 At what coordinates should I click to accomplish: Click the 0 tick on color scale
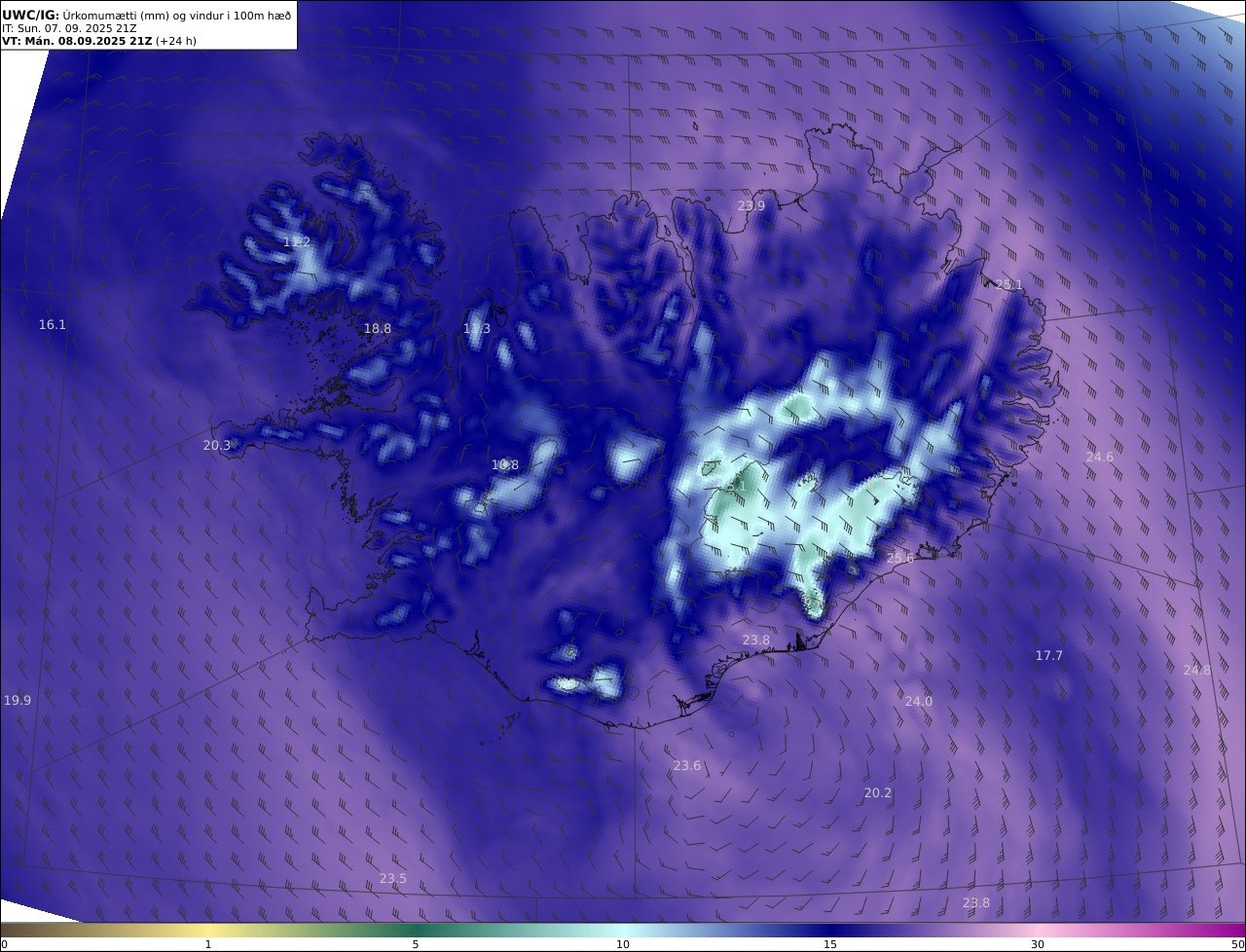tap(4, 944)
